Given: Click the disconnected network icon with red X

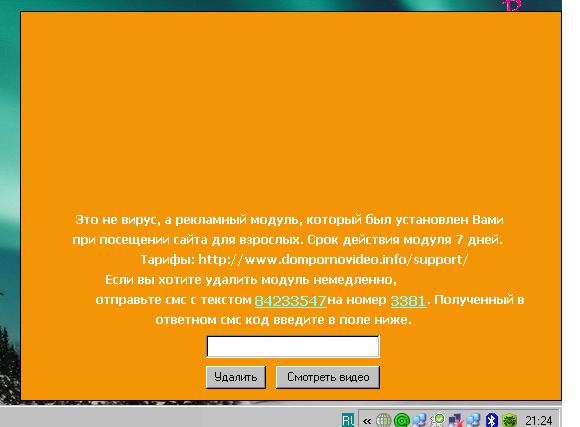Looking at the screenshot, I should (455, 420).
